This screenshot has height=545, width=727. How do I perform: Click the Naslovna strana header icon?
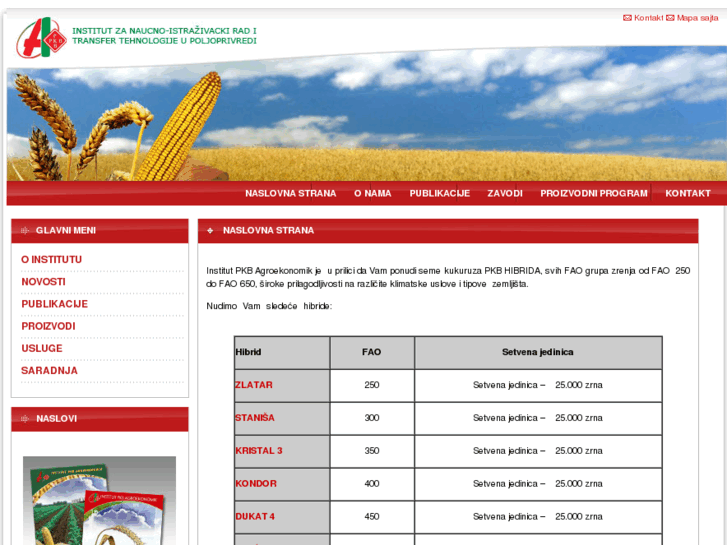tap(210, 231)
